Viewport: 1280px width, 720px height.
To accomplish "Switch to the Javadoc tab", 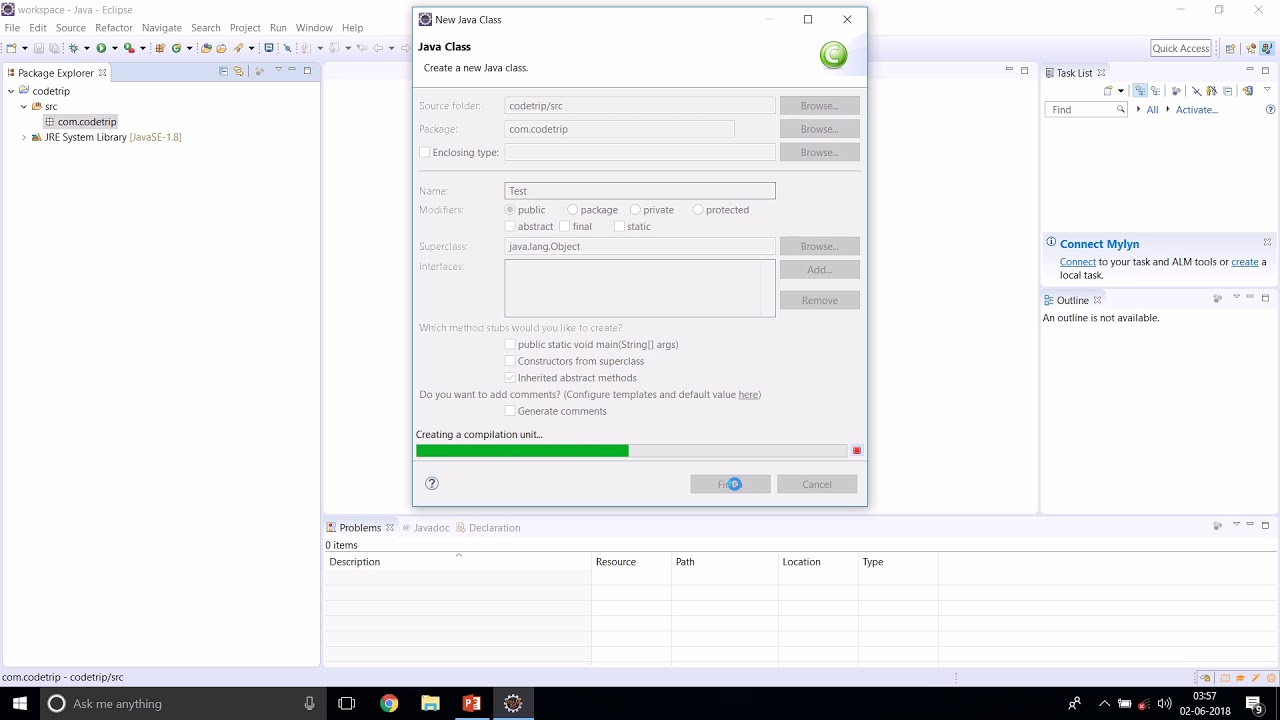I will pyautogui.click(x=432, y=528).
